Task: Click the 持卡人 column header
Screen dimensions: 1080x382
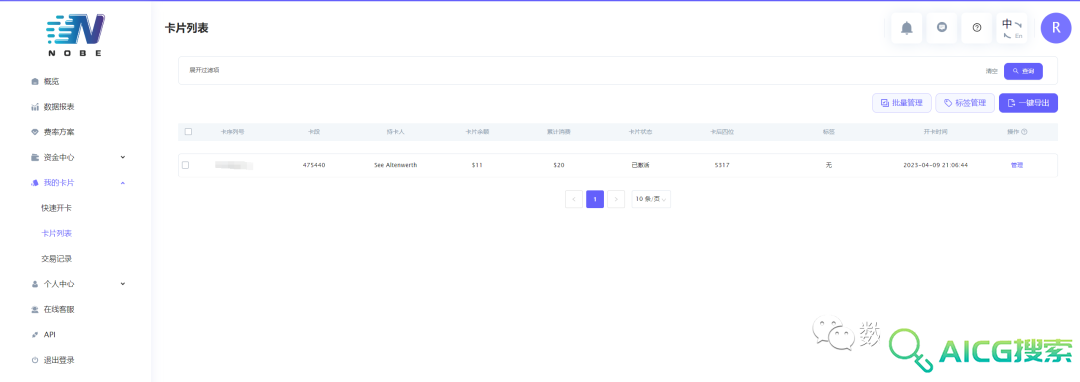Action: click(x=395, y=131)
